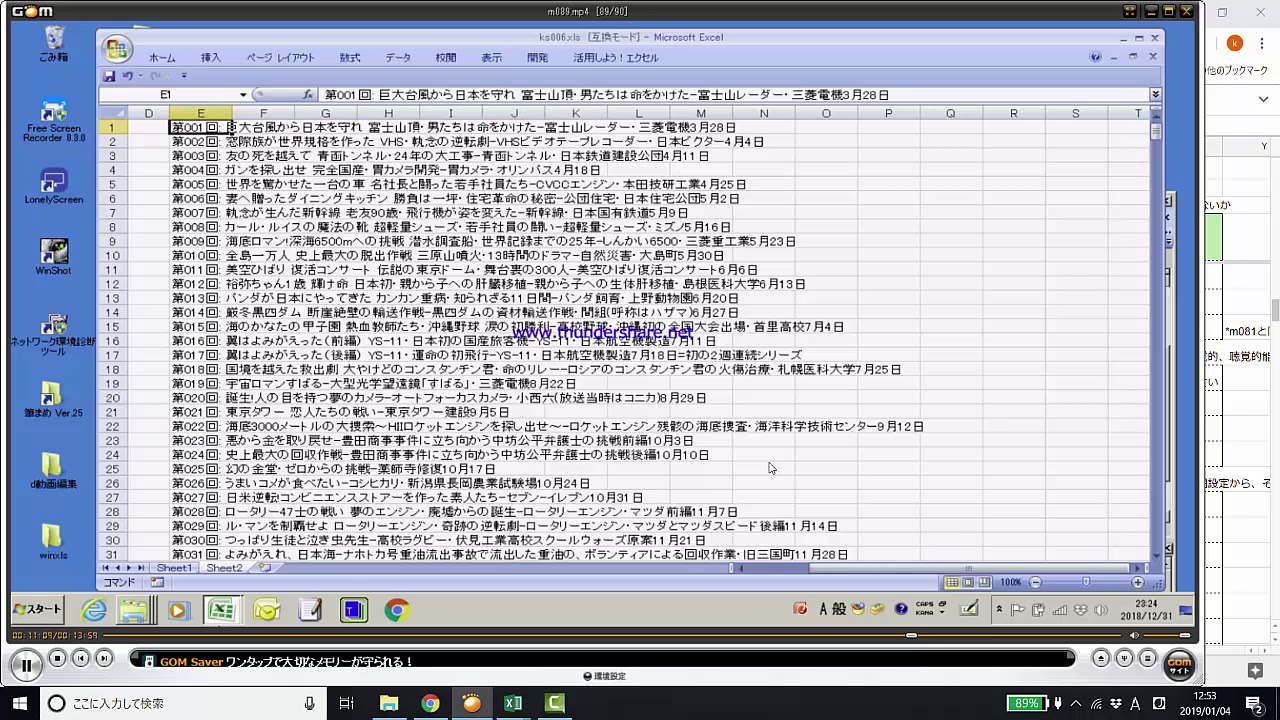This screenshot has height=720, width=1280.
Task: Open the Customize Quick Access Toolbar dropdown
Action: click(x=184, y=76)
